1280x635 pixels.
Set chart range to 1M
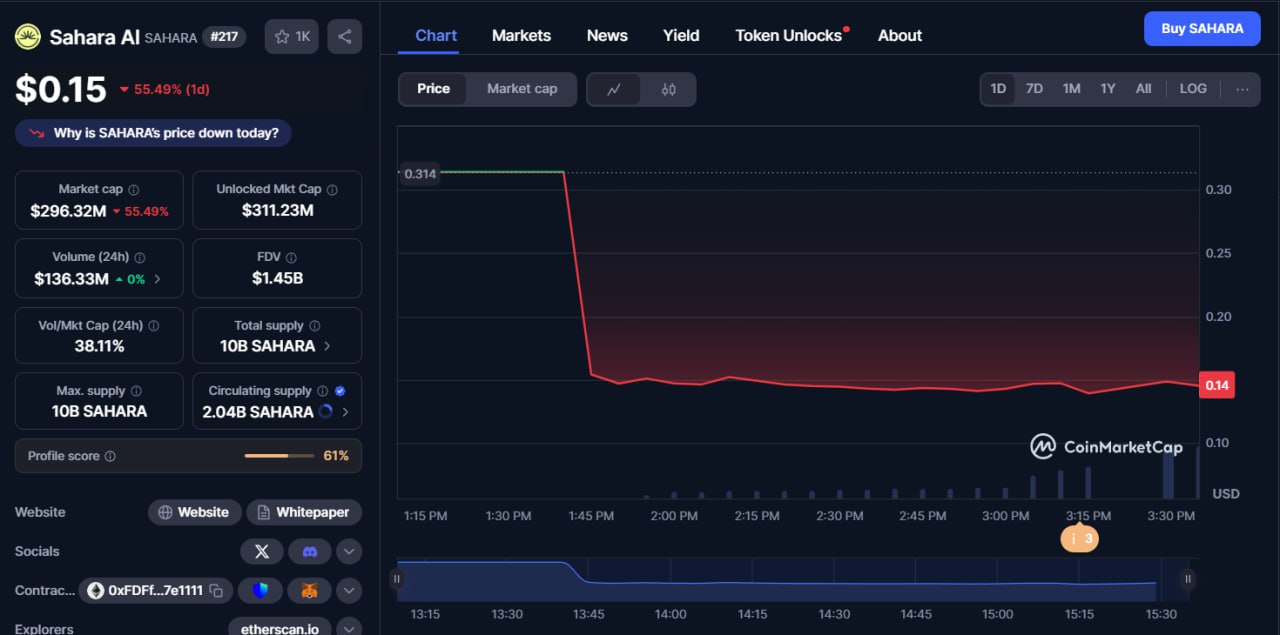1071,89
